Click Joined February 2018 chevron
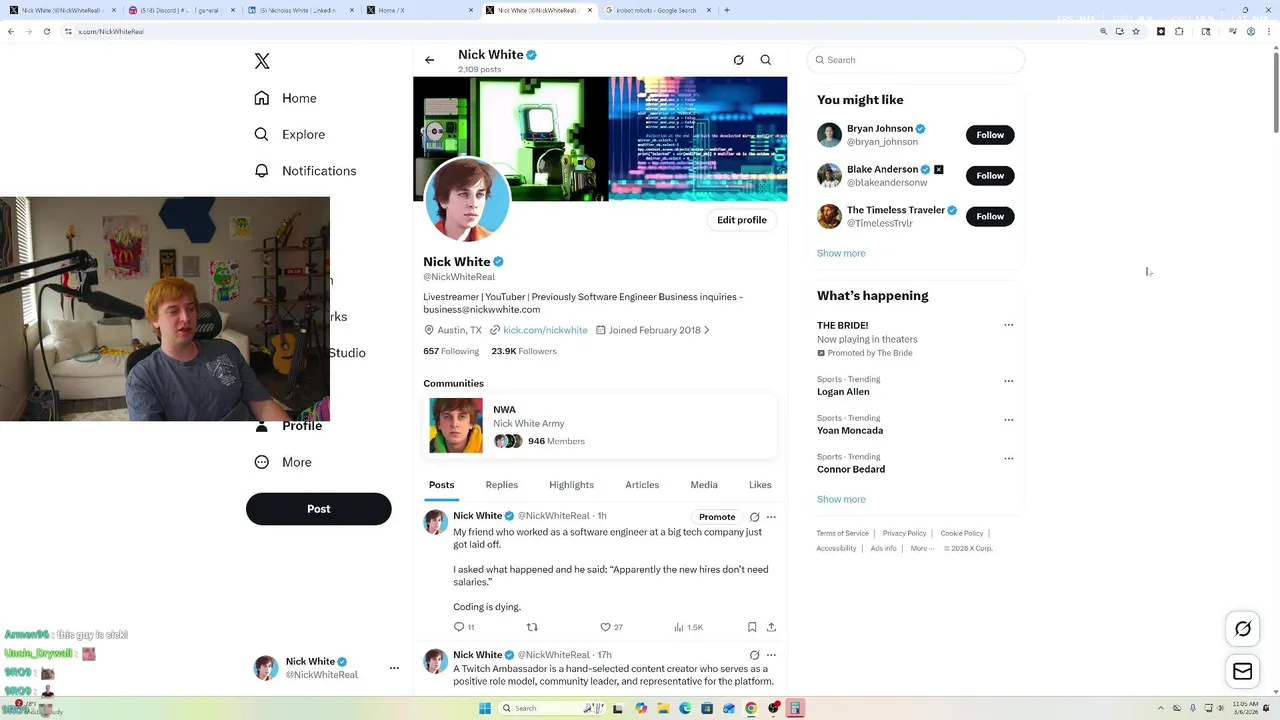The width and height of the screenshot is (1280, 720). pos(707,330)
